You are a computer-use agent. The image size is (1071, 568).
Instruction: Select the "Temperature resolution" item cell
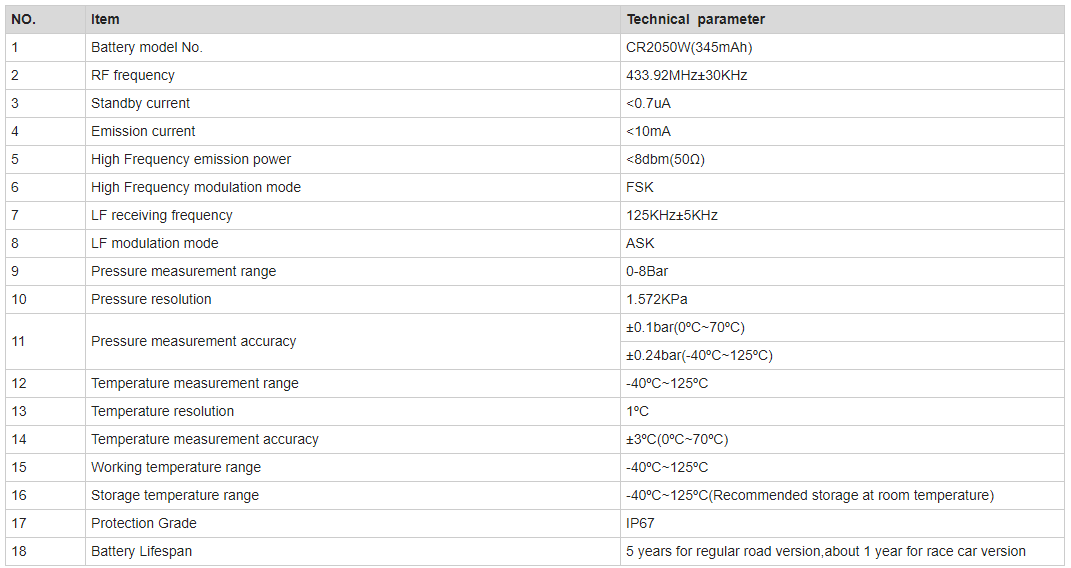(162, 411)
